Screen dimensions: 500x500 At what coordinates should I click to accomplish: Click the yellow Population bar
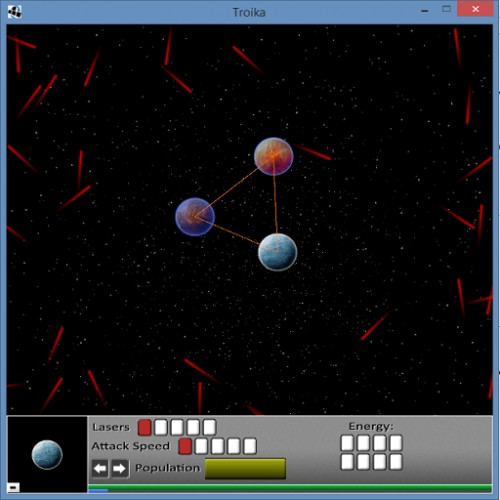point(245,469)
